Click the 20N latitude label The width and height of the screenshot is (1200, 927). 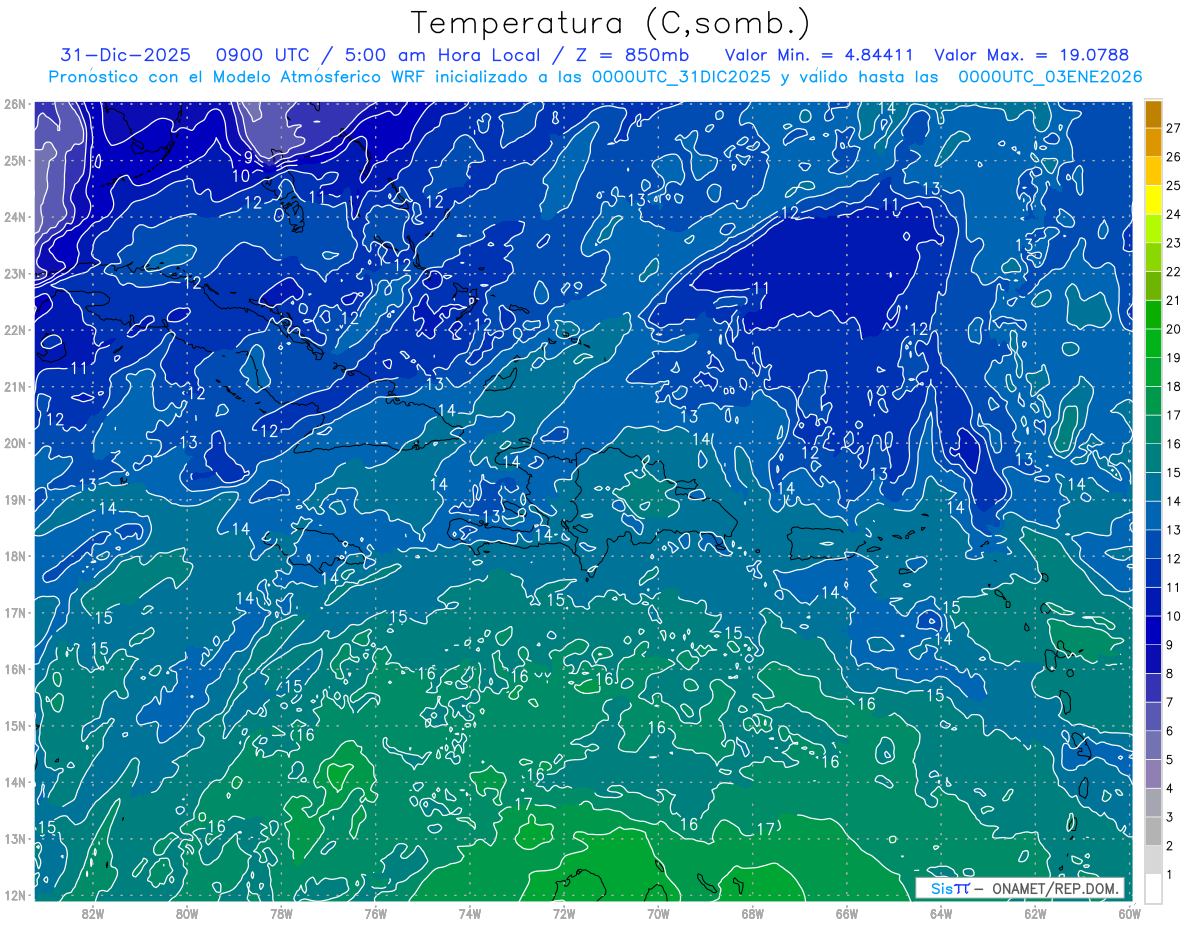point(15,443)
